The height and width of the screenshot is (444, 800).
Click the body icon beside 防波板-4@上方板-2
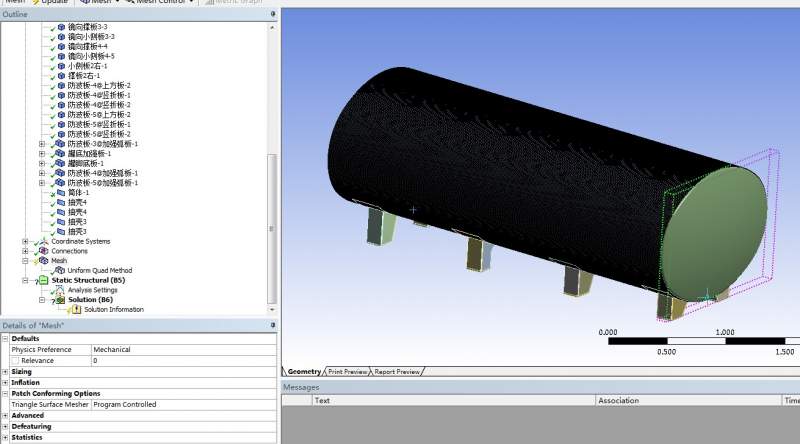61,85
